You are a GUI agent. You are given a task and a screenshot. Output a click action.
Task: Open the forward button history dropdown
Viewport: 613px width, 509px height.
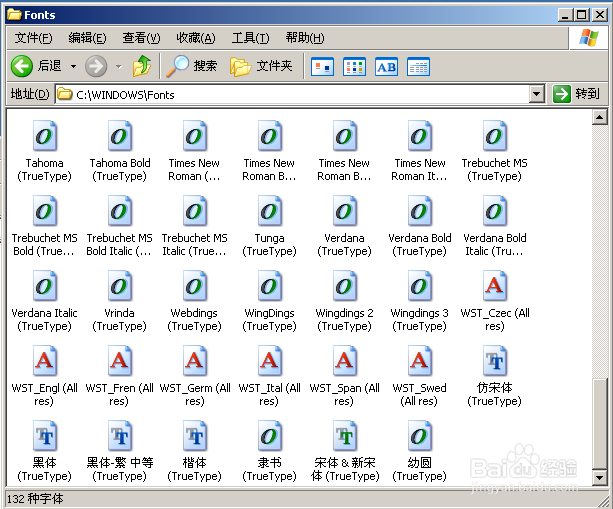coord(119,66)
